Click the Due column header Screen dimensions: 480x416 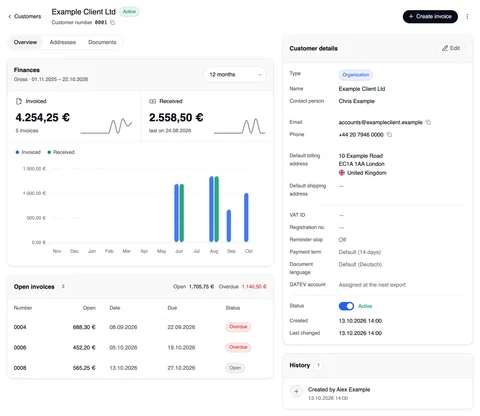[172, 308]
